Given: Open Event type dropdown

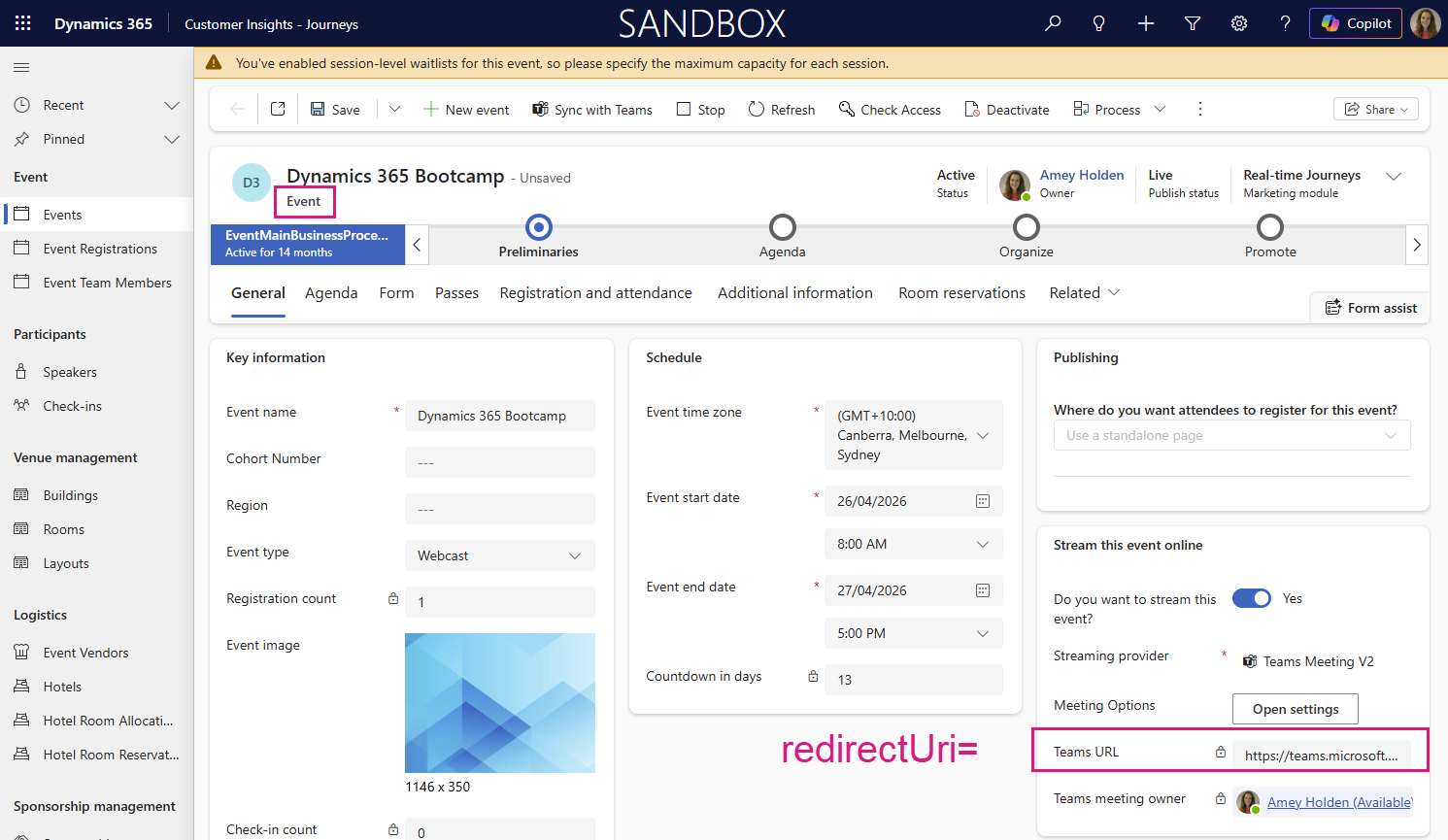Looking at the screenshot, I should 500,555.
